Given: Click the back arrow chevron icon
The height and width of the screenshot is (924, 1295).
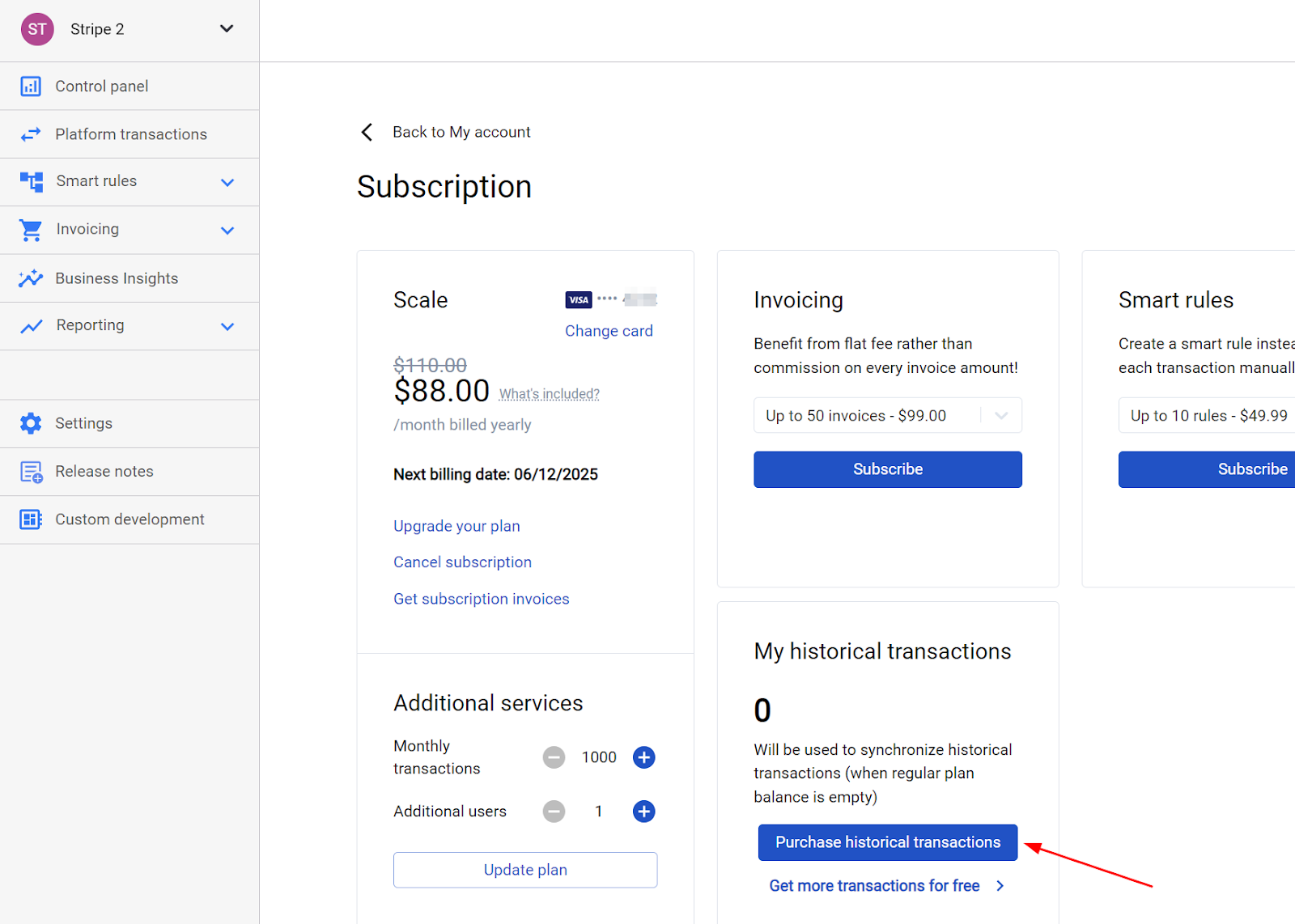Looking at the screenshot, I should click(x=367, y=132).
